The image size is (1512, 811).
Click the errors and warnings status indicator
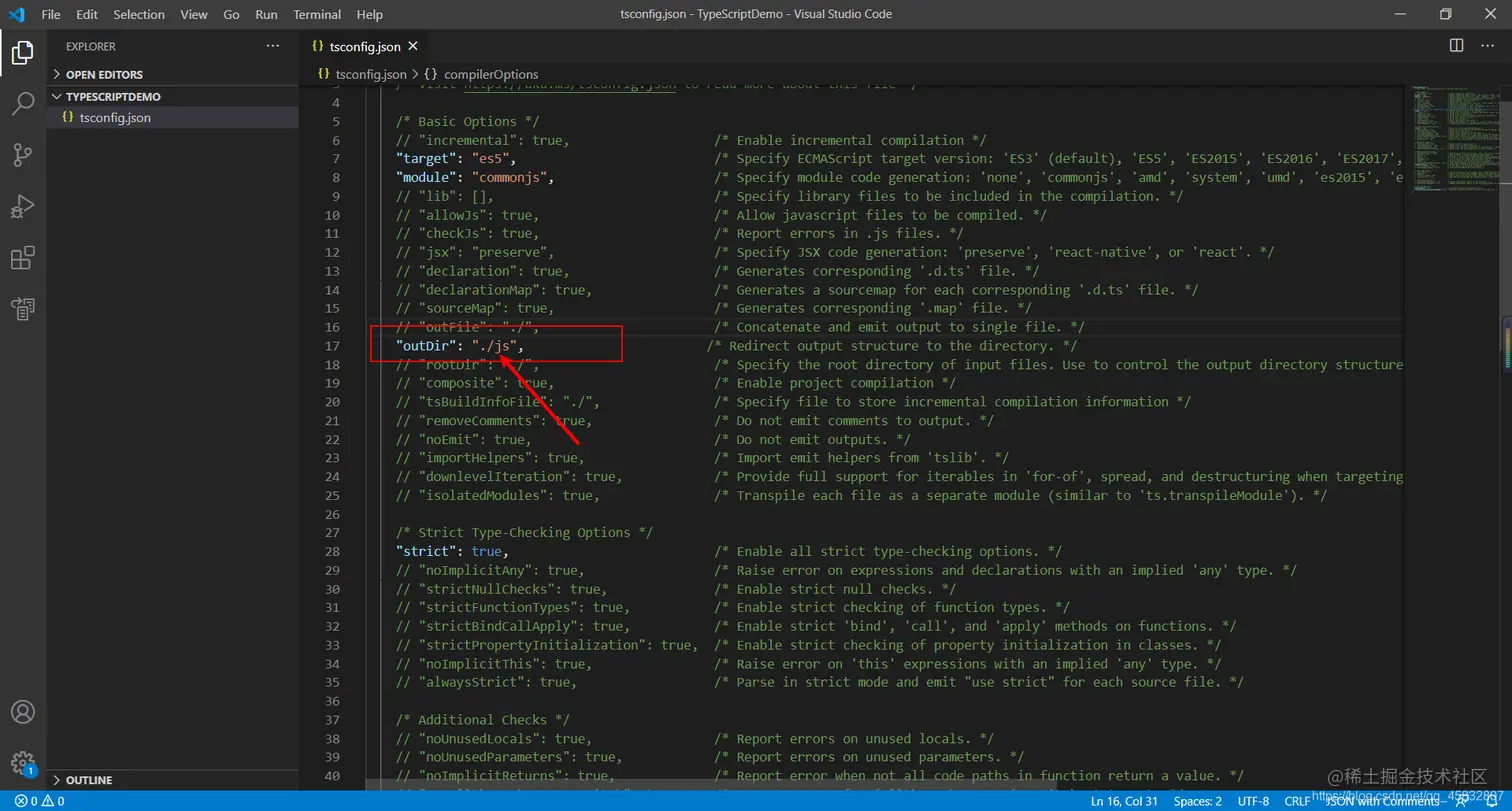[39, 801]
